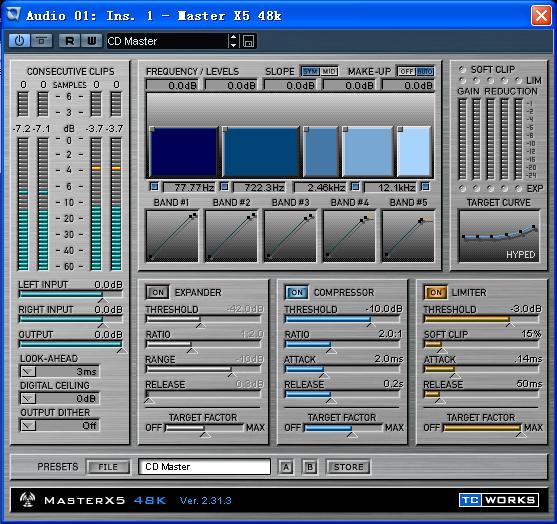Adjust the Compressor Target Factor slider
This screenshot has width=557, height=524.
pos(343,428)
